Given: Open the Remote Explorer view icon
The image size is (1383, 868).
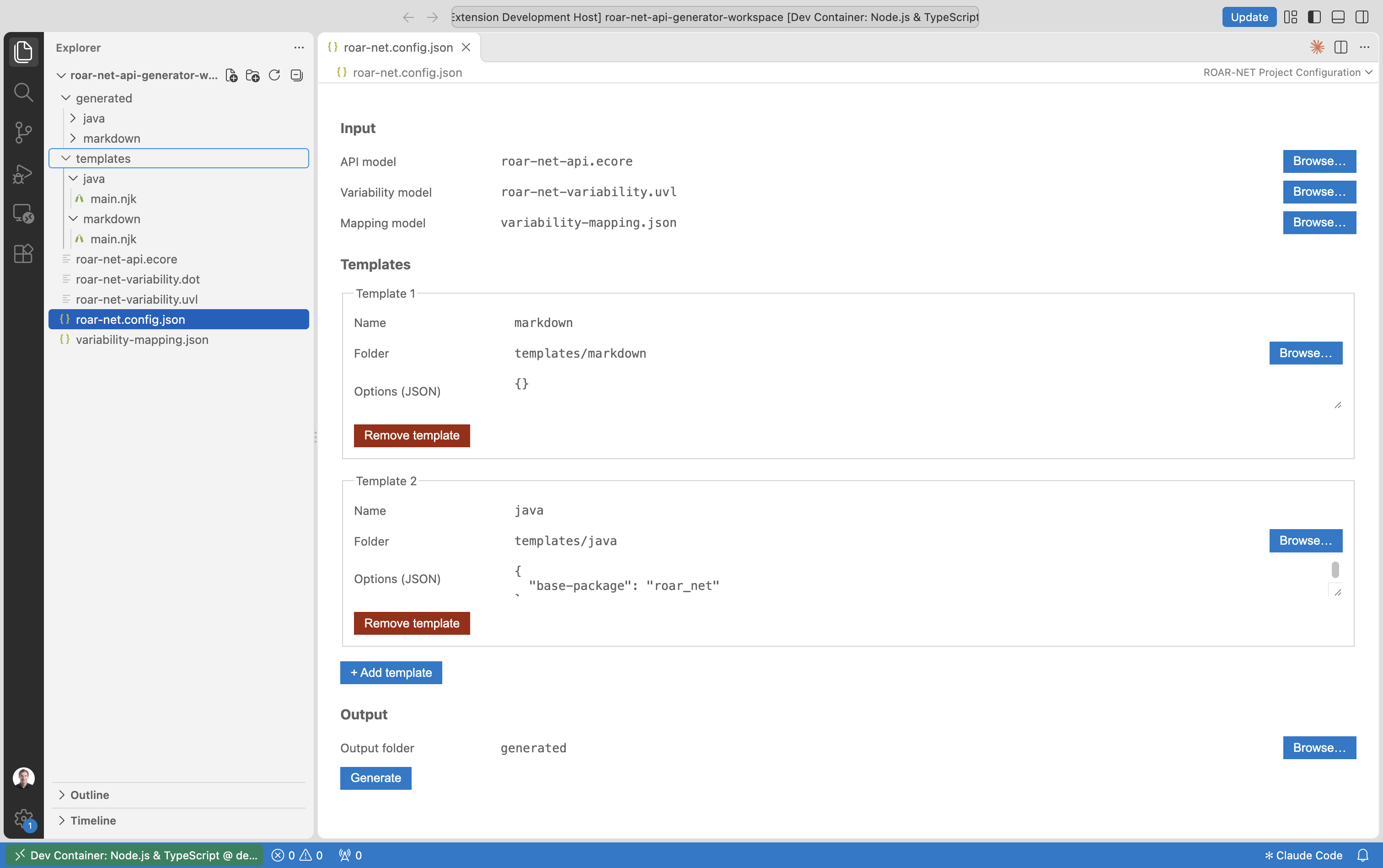Looking at the screenshot, I should (23, 213).
